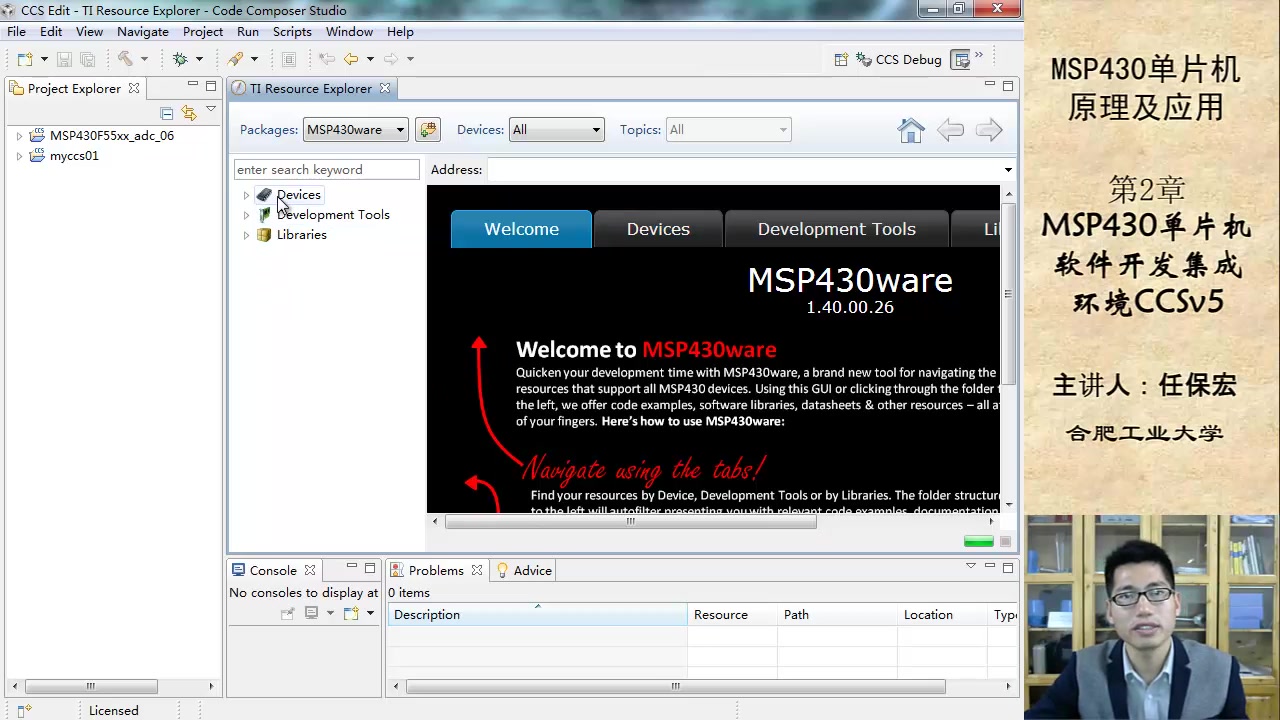Click the Pin Console icon
Screen dimensions: 1280x720
tap(288, 613)
